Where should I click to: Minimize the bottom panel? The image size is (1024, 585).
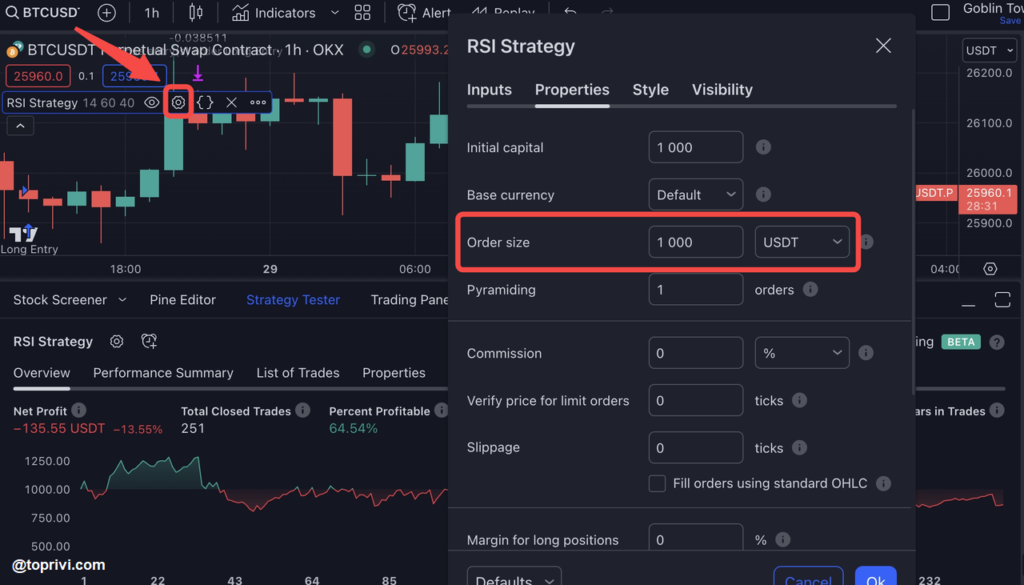click(968, 304)
